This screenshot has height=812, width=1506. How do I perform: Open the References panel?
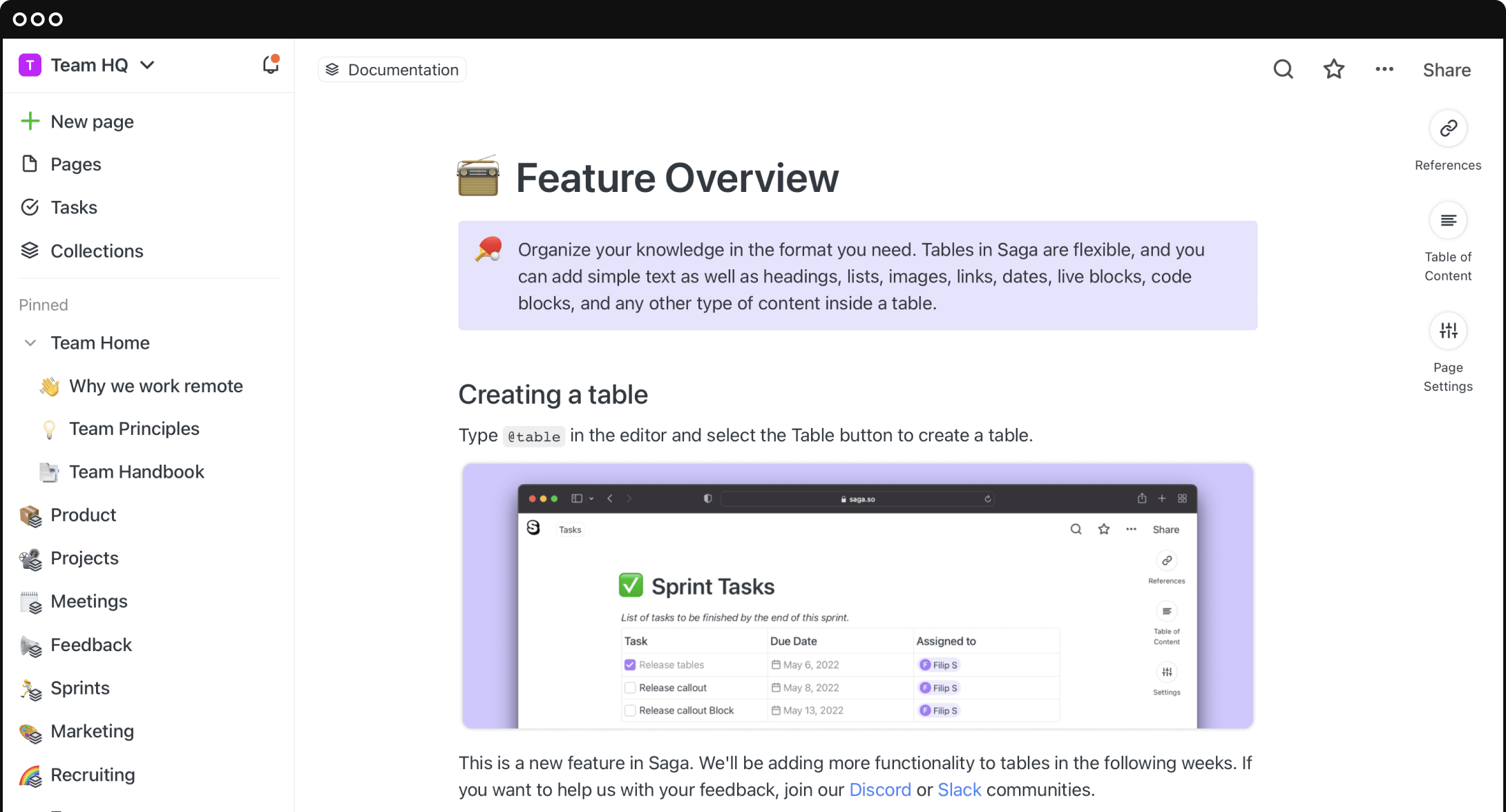[x=1448, y=128]
